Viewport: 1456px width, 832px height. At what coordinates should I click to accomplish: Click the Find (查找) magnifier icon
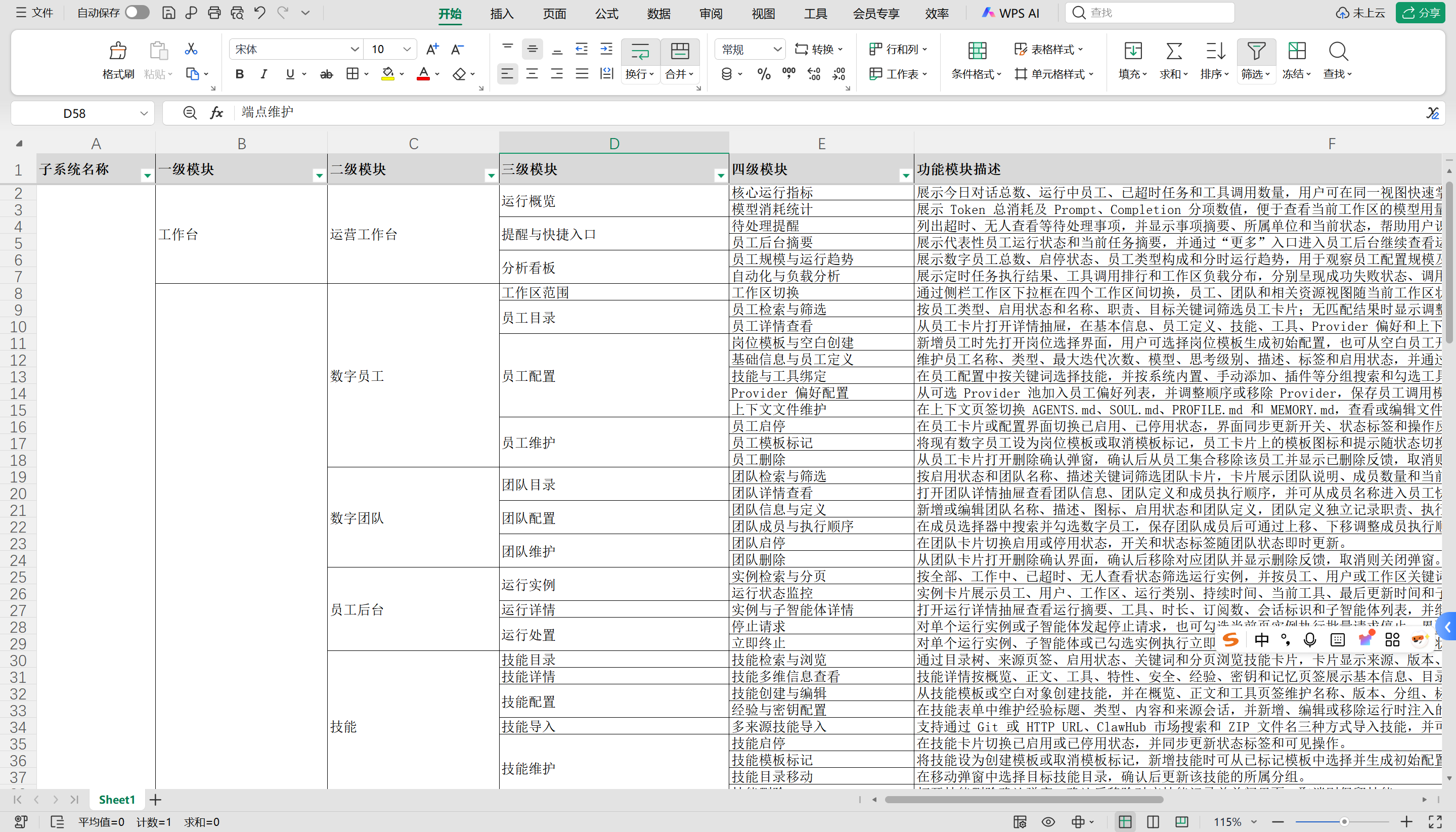tap(1338, 52)
